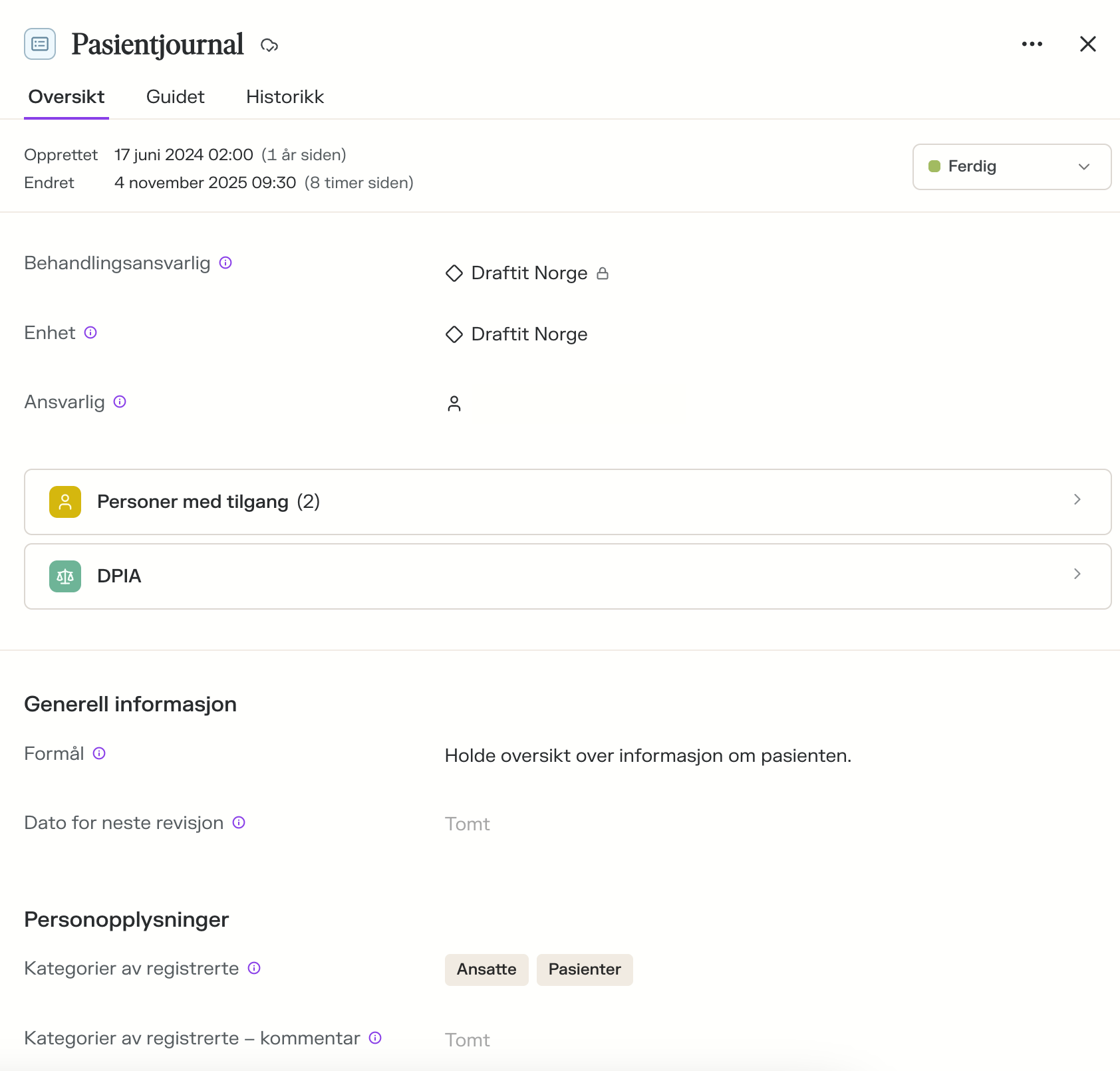Expand the DPIA section row

click(567, 576)
